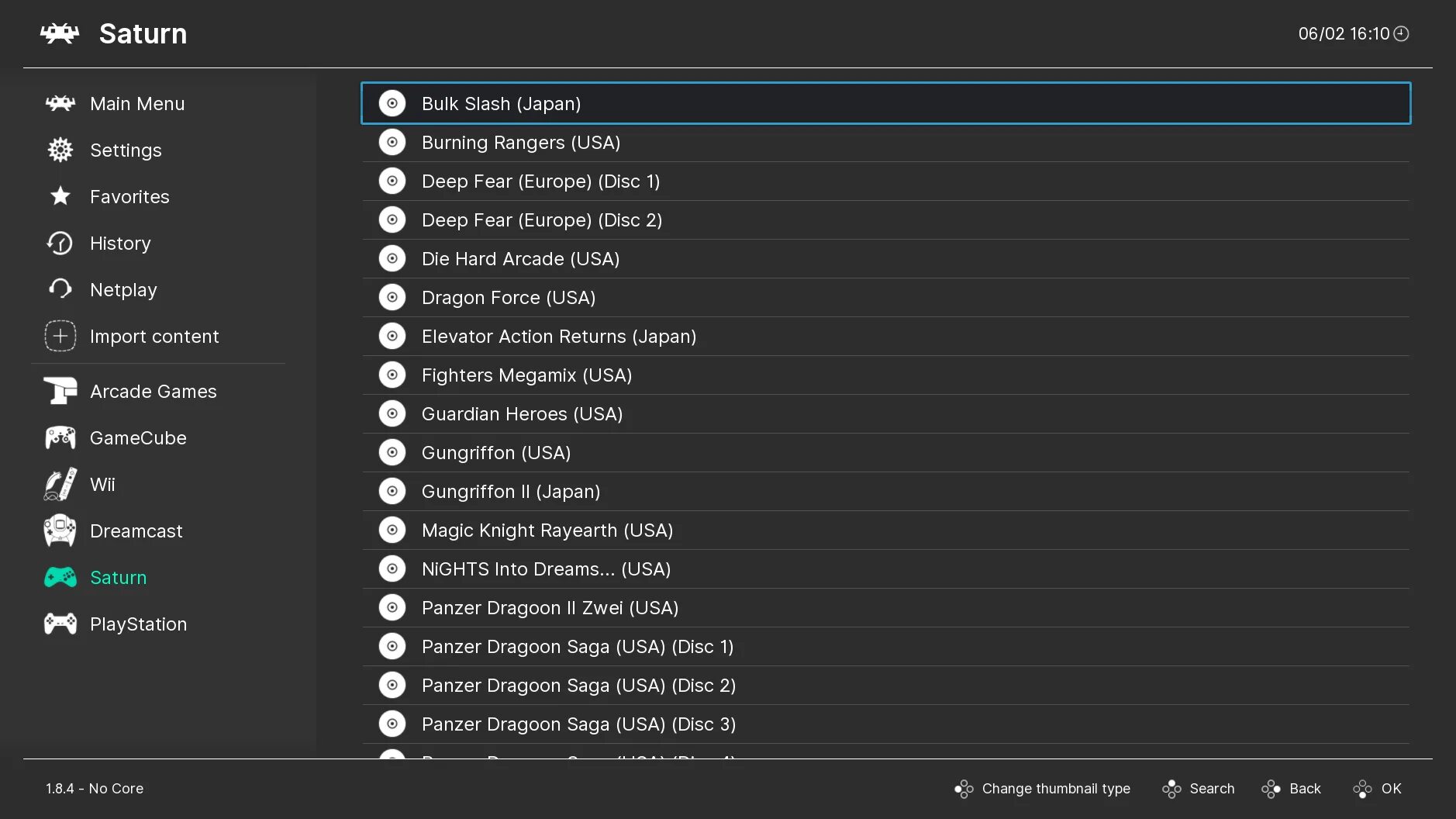The height and width of the screenshot is (819, 1456).
Task: Click the Bulk Slash (Japan) title text
Action: point(501,104)
